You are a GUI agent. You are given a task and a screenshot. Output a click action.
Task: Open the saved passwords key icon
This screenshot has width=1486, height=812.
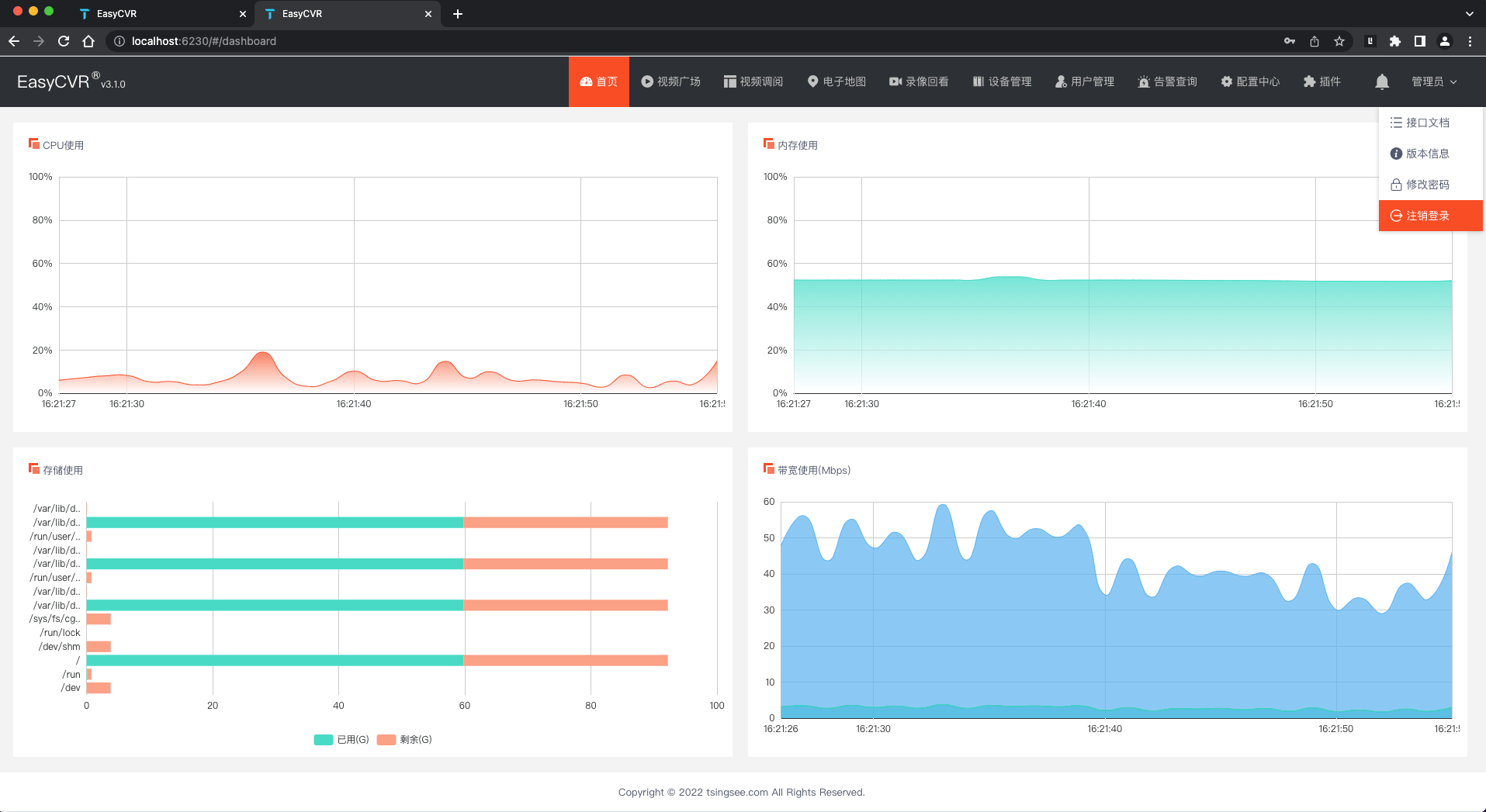click(x=1290, y=41)
